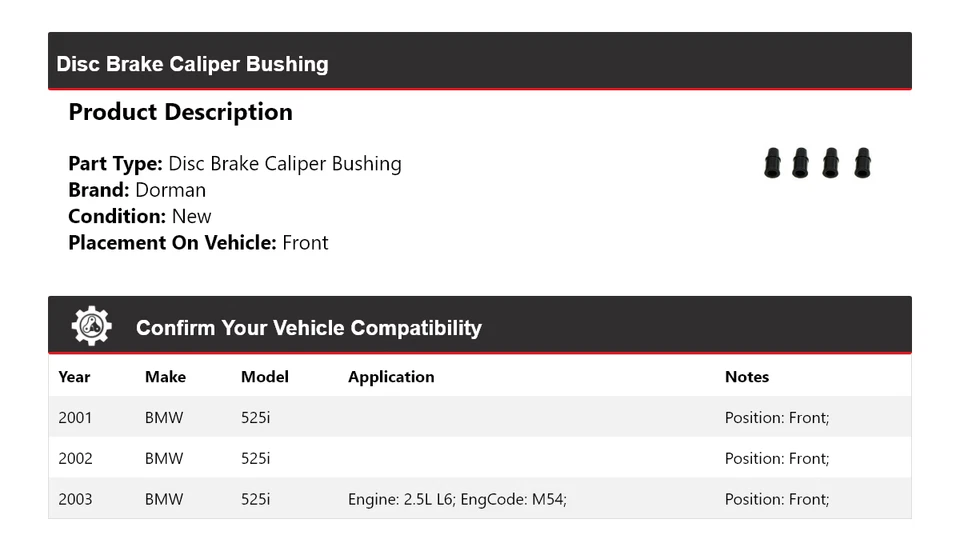The image size is (960, 551).
Task: Click the Model column header
Action: [264, 377]
